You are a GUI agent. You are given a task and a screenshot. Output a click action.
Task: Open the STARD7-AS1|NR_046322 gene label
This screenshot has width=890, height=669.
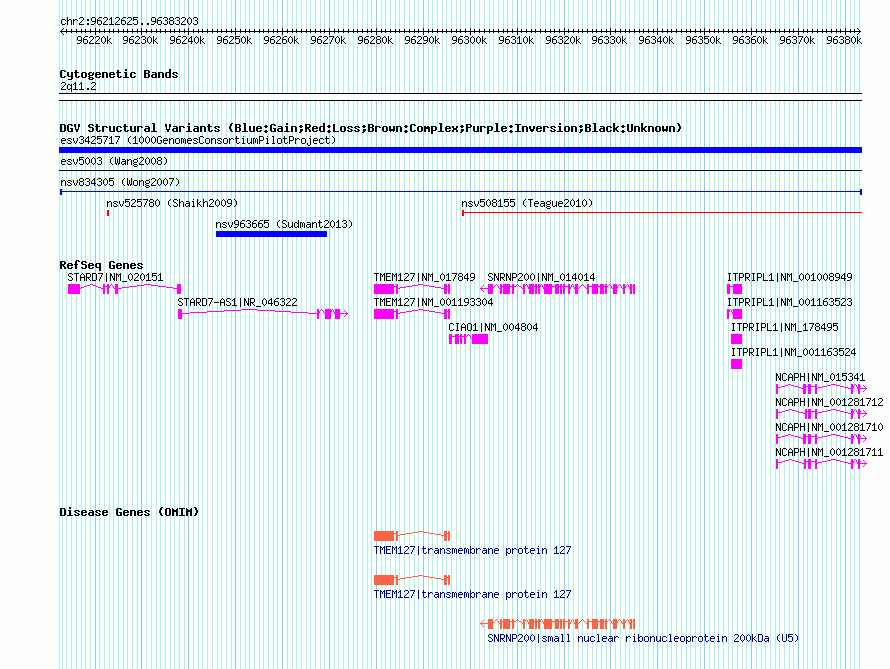pos(237,302)
